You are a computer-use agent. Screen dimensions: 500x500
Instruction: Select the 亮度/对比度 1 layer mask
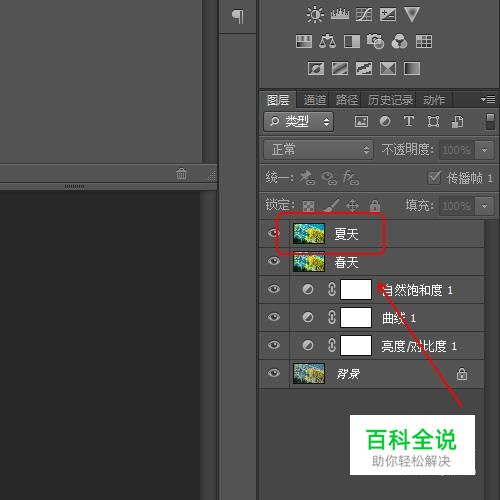(356, 345)
